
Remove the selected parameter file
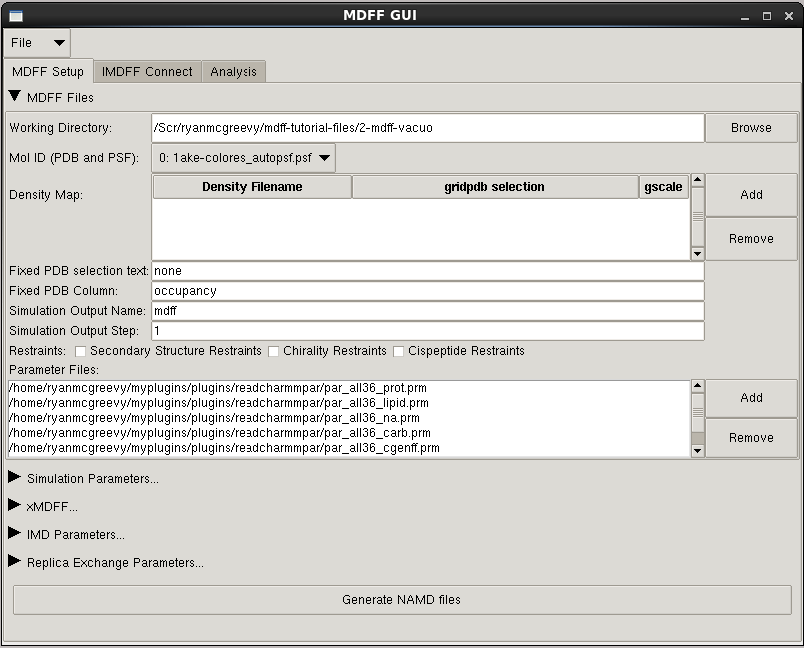[x=750, y=438]
